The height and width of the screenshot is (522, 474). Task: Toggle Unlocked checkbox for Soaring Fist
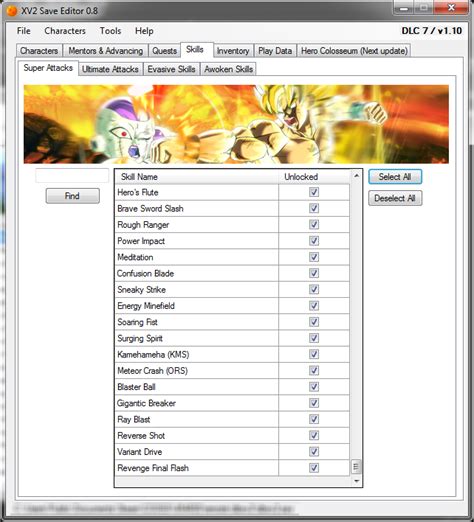[314, 322]
